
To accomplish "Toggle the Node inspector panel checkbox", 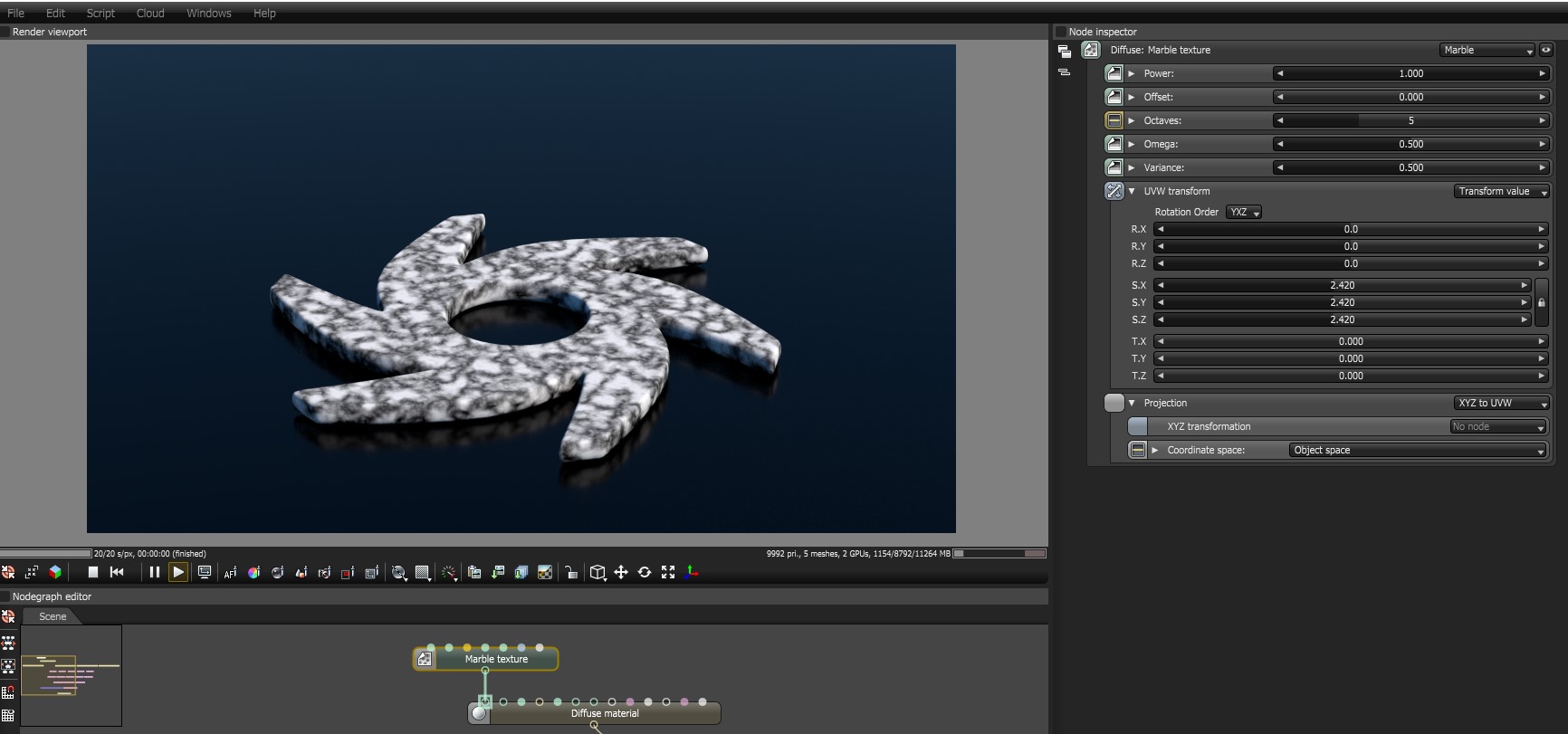I will click(x=1061, y=32).
